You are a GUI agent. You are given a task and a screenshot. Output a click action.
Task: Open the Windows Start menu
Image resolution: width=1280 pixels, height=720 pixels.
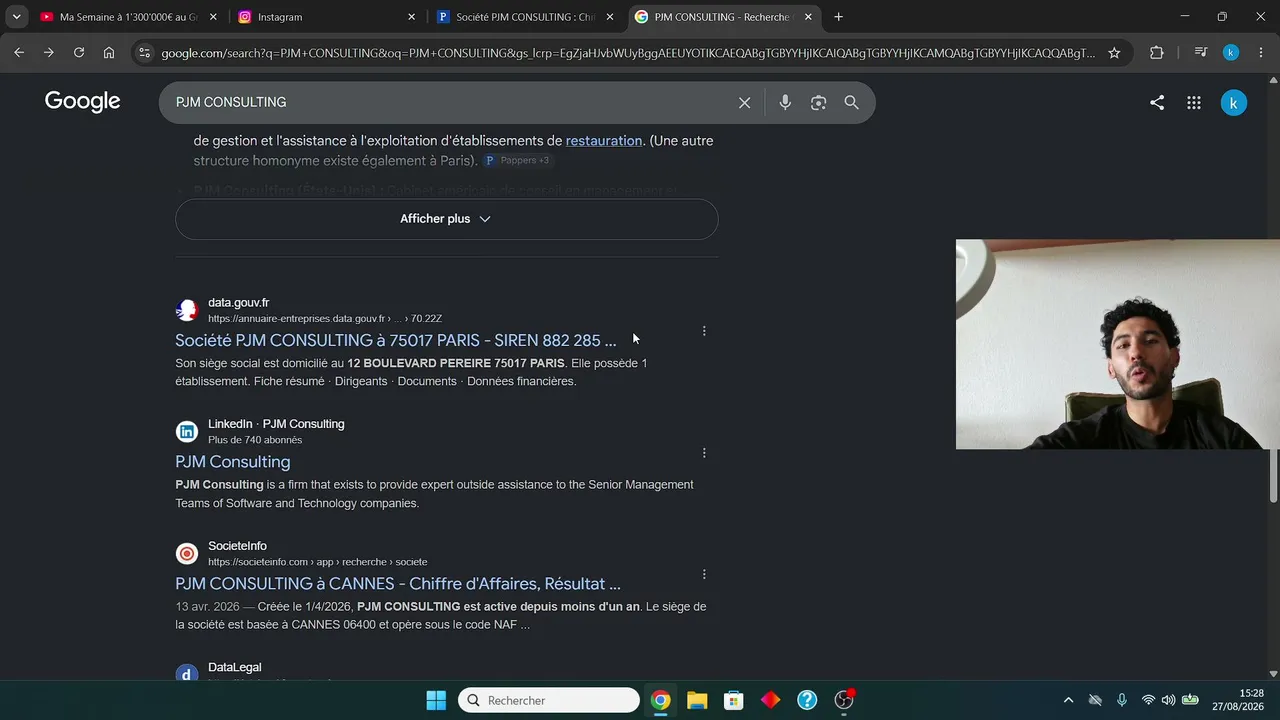[436, 700]
